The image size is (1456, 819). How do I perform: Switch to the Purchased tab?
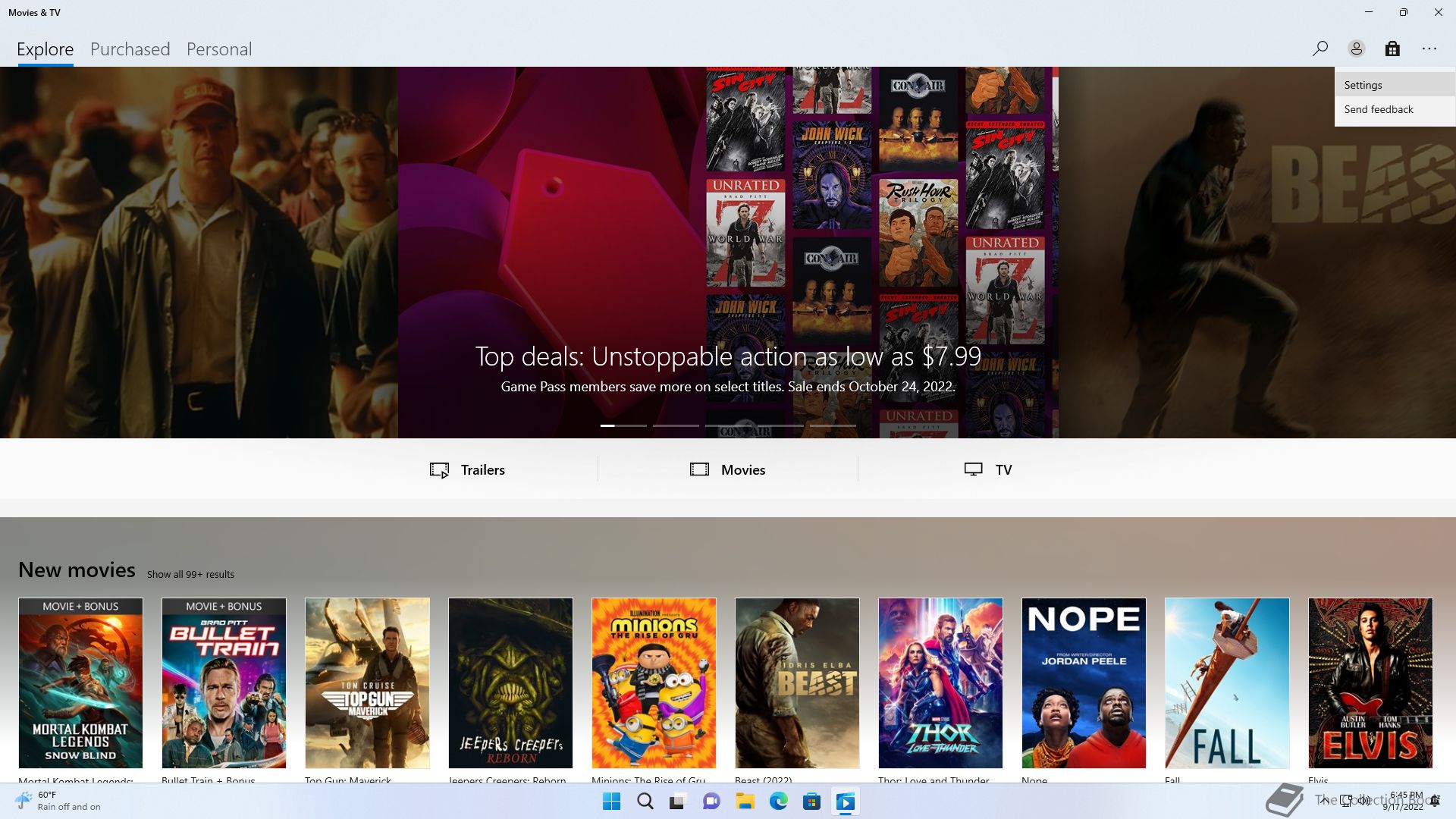coord(130,49)
